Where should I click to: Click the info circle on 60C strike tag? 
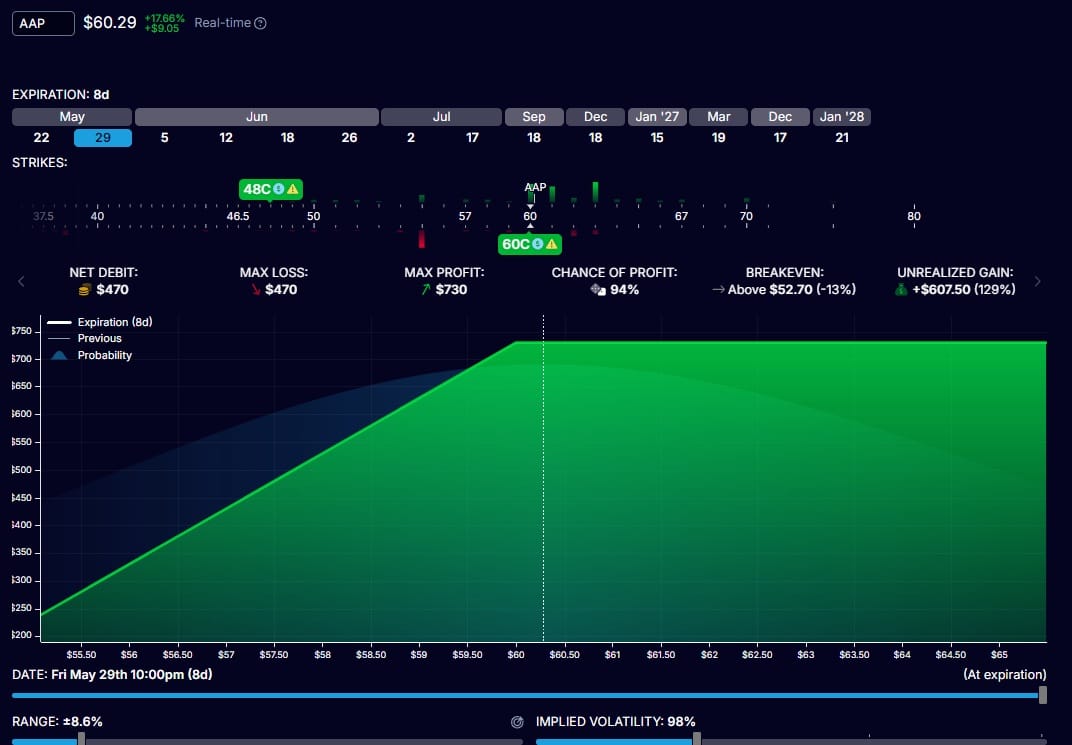(537, 244)
